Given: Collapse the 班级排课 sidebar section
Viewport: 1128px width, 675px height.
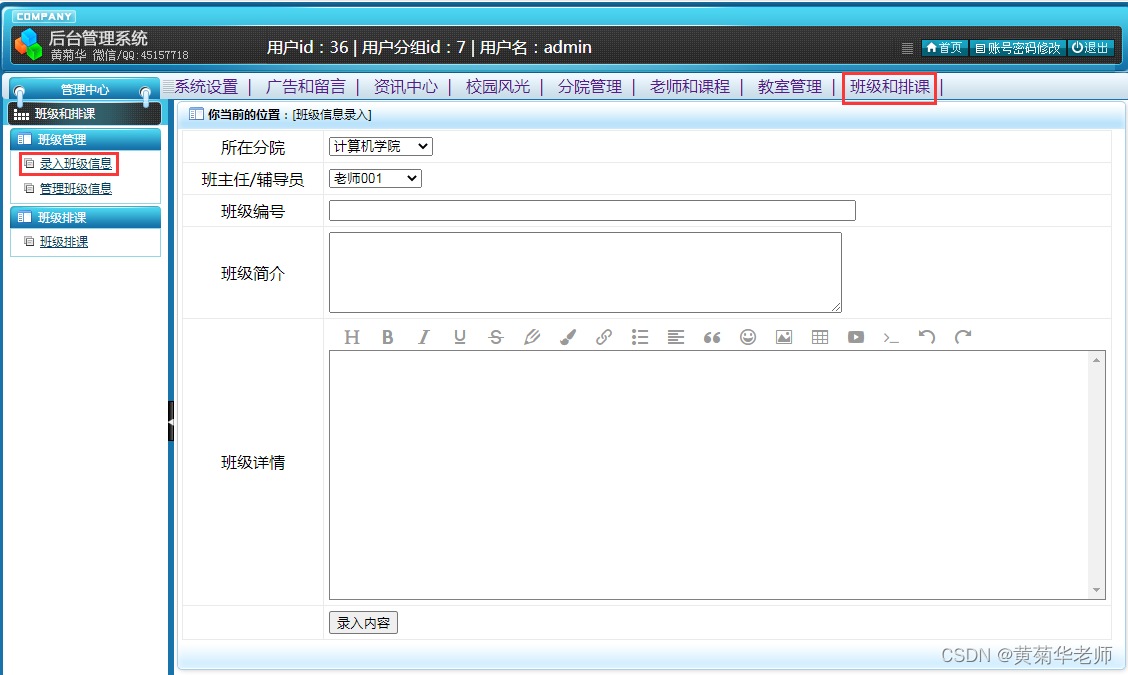Looking at the screenshot, I should click(86, 217).
